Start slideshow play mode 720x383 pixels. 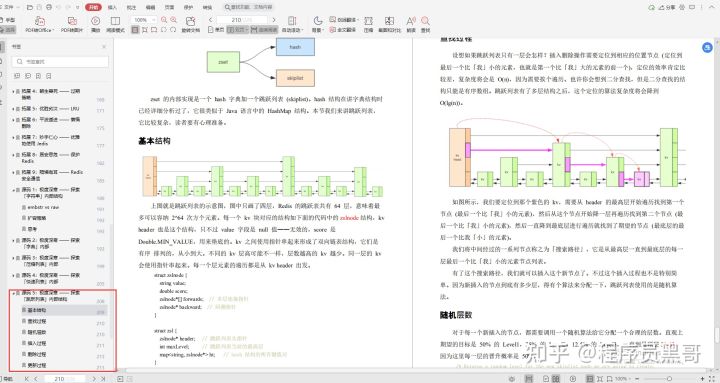[96, 24]
